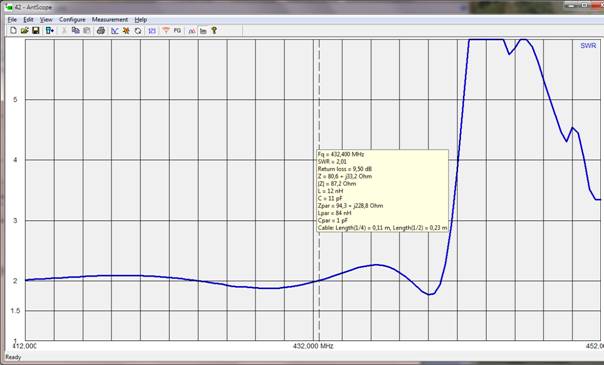Click the orange burst toolbar icon

point(126,30)
